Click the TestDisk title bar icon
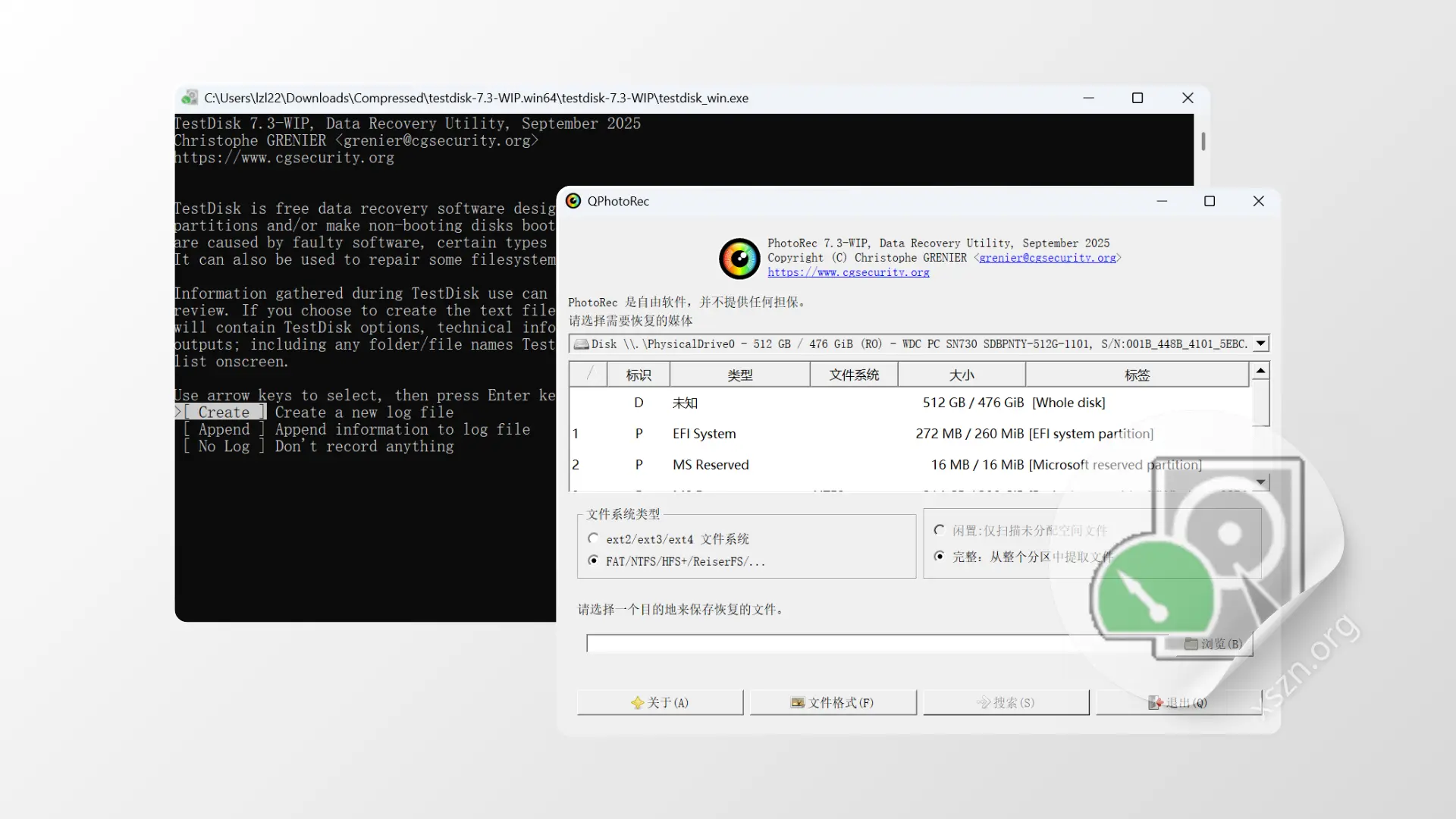Viewport: 1456px width, 819px height. click(190, 98)
